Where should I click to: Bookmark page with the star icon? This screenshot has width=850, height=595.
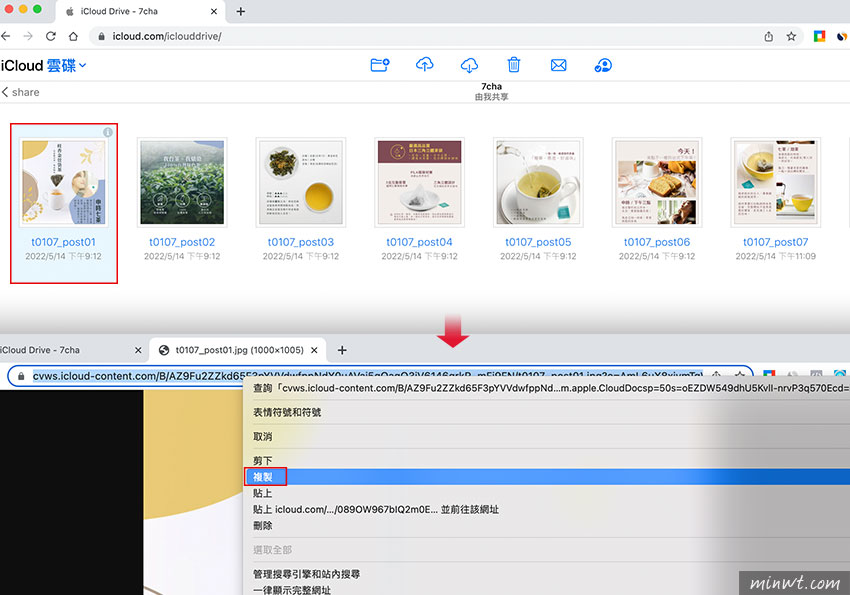pyautogui.click(x=791, y=36)
